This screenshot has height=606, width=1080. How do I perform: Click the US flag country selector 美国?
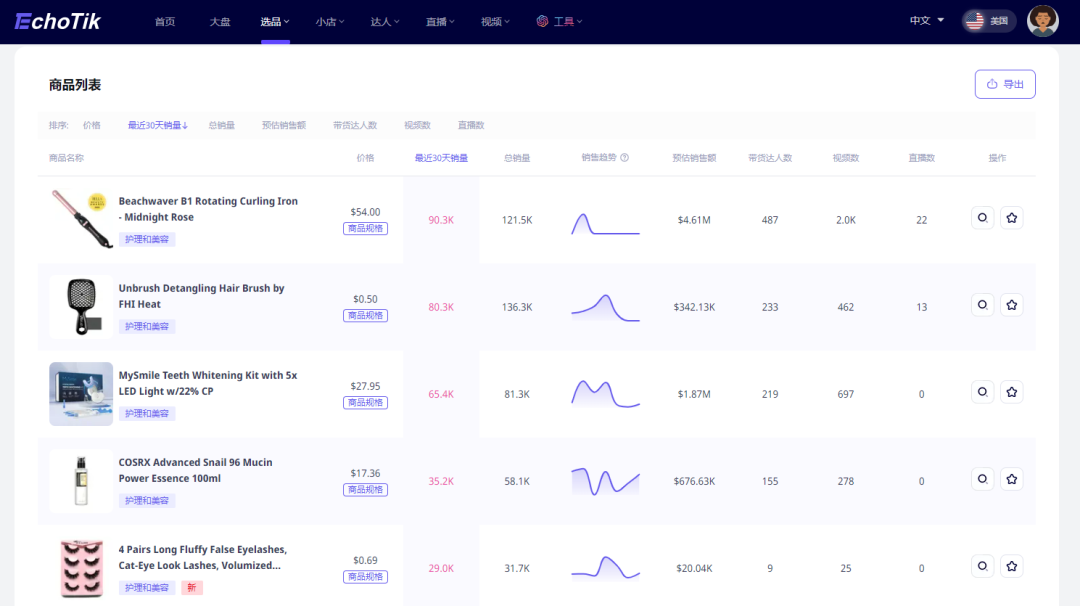click(988, 21)
